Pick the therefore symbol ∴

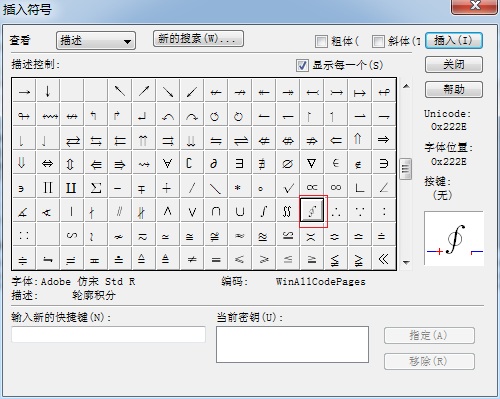click(336, 211)
